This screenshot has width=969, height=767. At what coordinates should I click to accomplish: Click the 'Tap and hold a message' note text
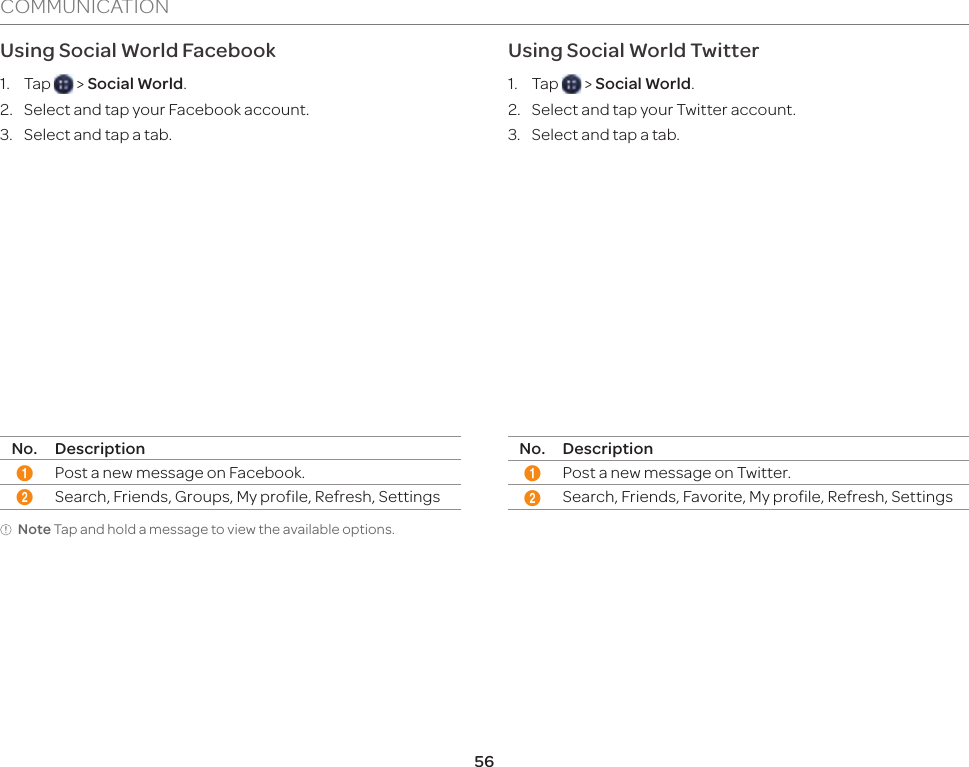(224, 530)
